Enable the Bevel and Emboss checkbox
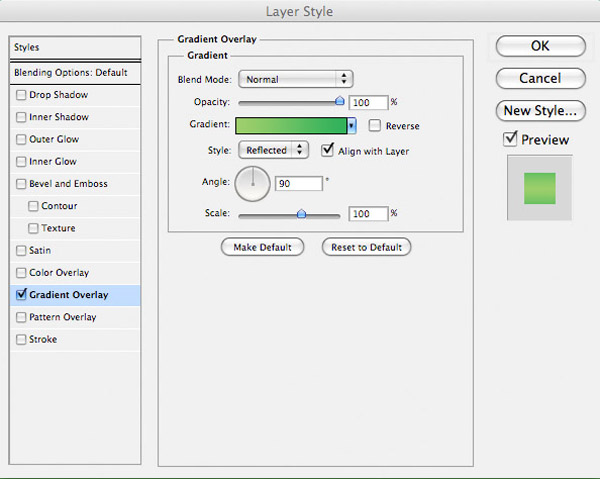The height and width of the screenshot is (479, 600). (x=21, y=184)
